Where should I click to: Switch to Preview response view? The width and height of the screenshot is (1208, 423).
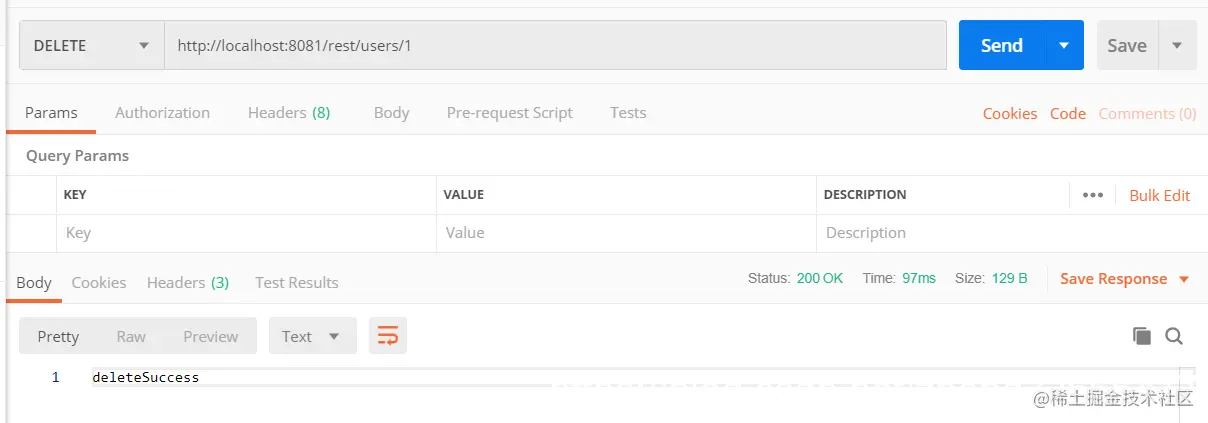tap(210, 336)
